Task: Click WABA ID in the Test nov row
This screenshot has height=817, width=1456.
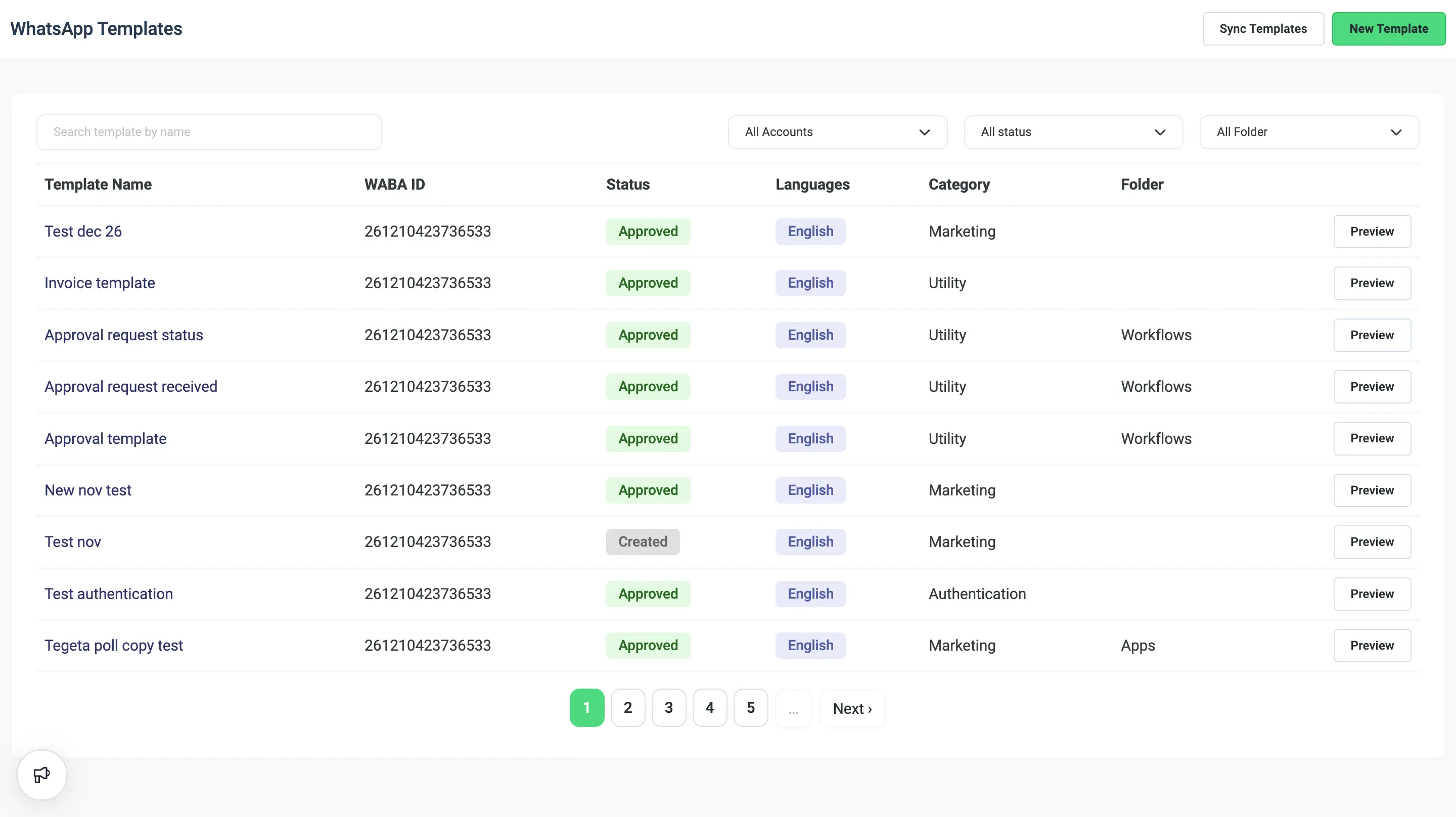Action: coord(427,541)
